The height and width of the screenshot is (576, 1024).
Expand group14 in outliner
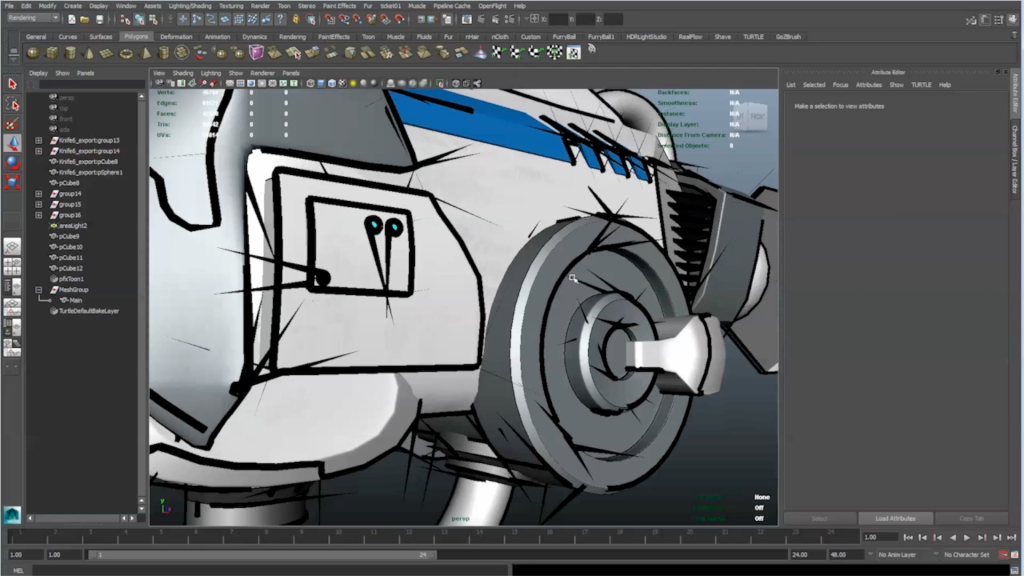[x=39, y=194]
